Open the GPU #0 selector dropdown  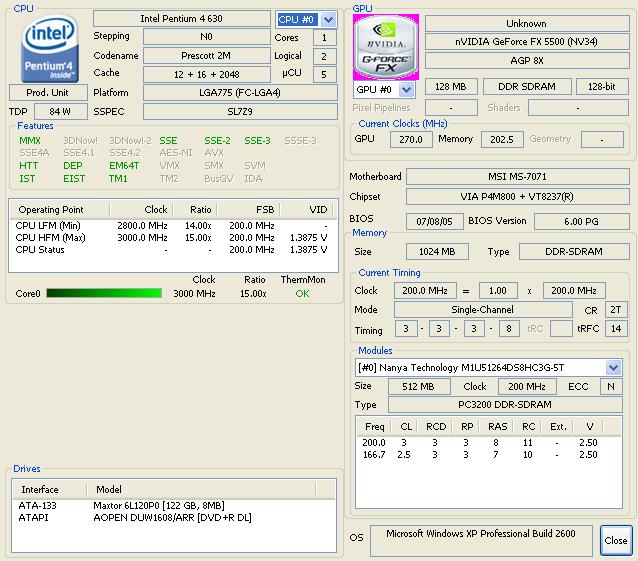[x=406, y=89]
